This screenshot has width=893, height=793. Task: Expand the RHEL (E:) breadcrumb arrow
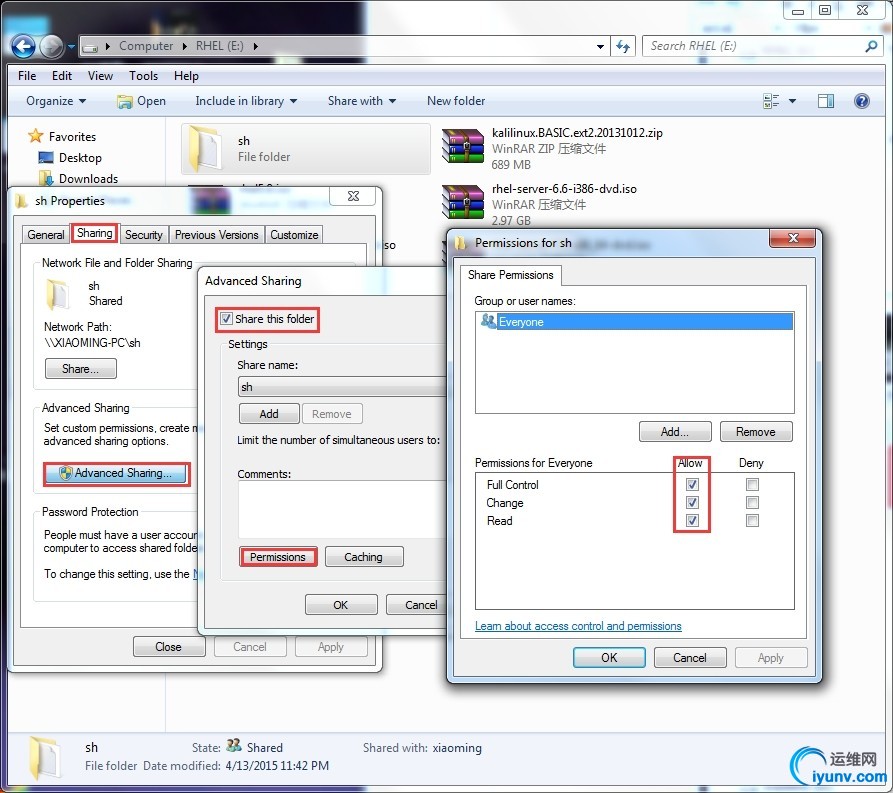point(255,46)
